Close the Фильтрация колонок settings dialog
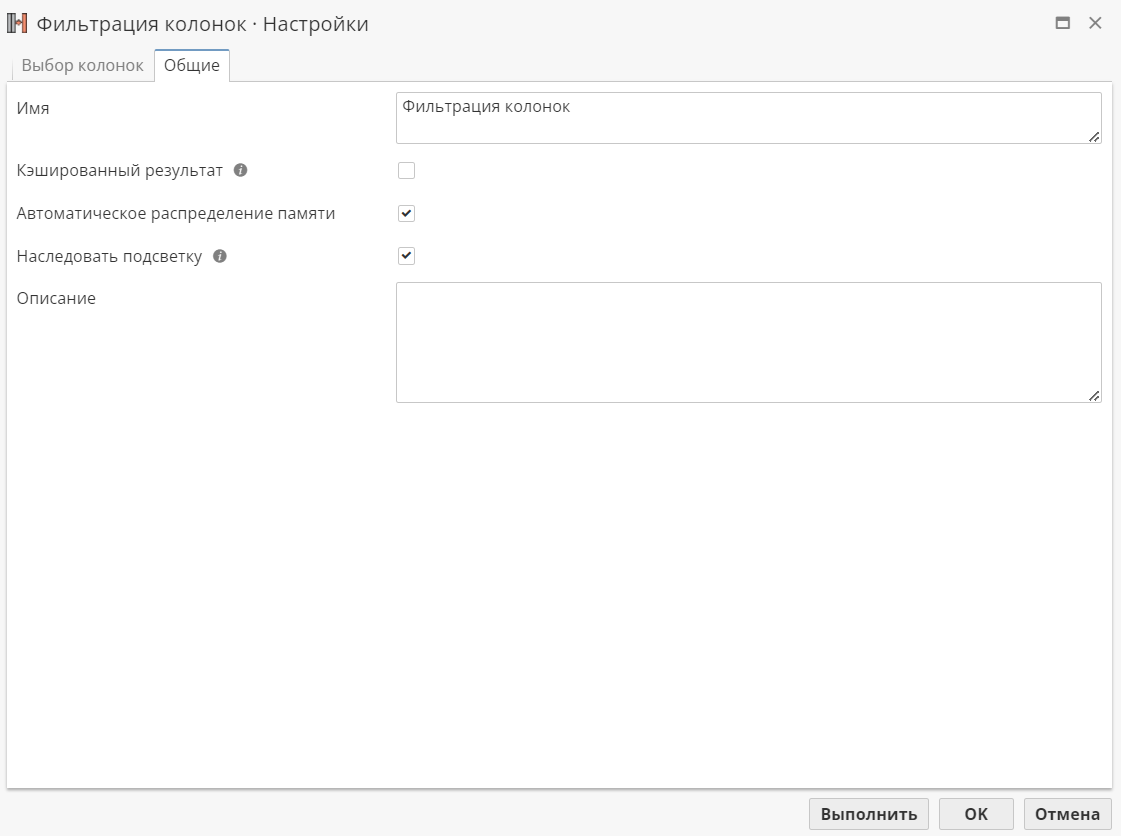1121x836 pixels. point(1095,23)
